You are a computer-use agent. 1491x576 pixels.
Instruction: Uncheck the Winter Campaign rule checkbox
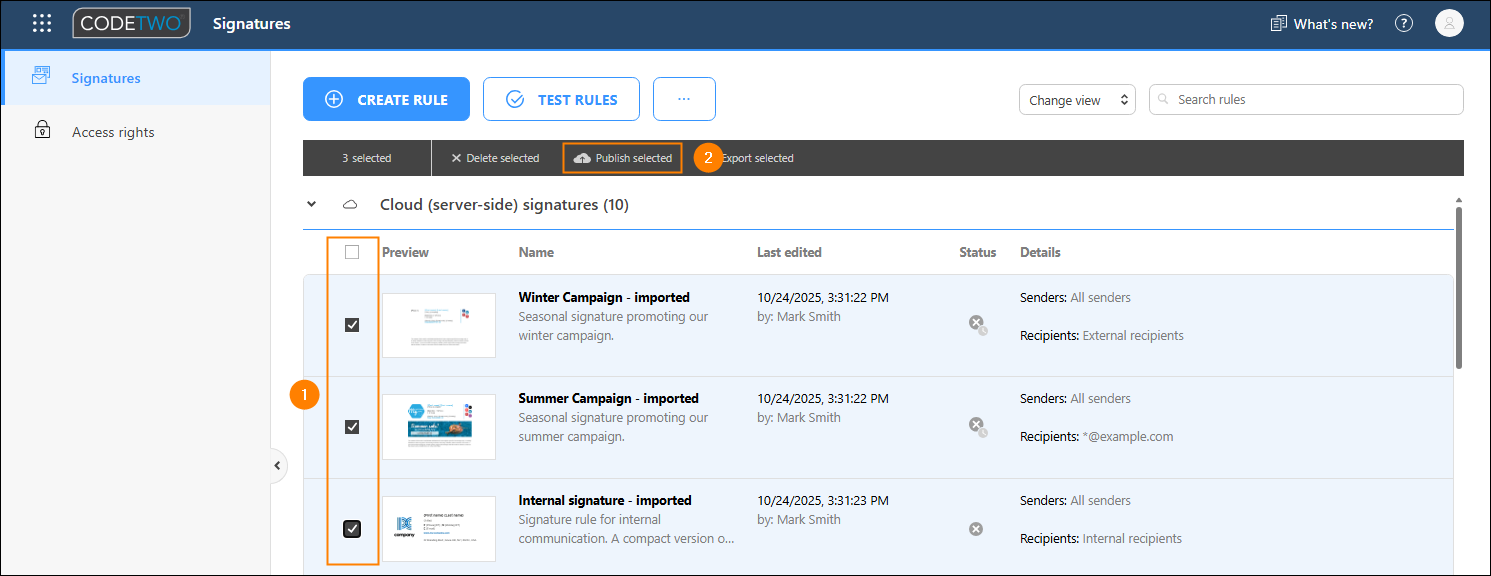point(352,325)
